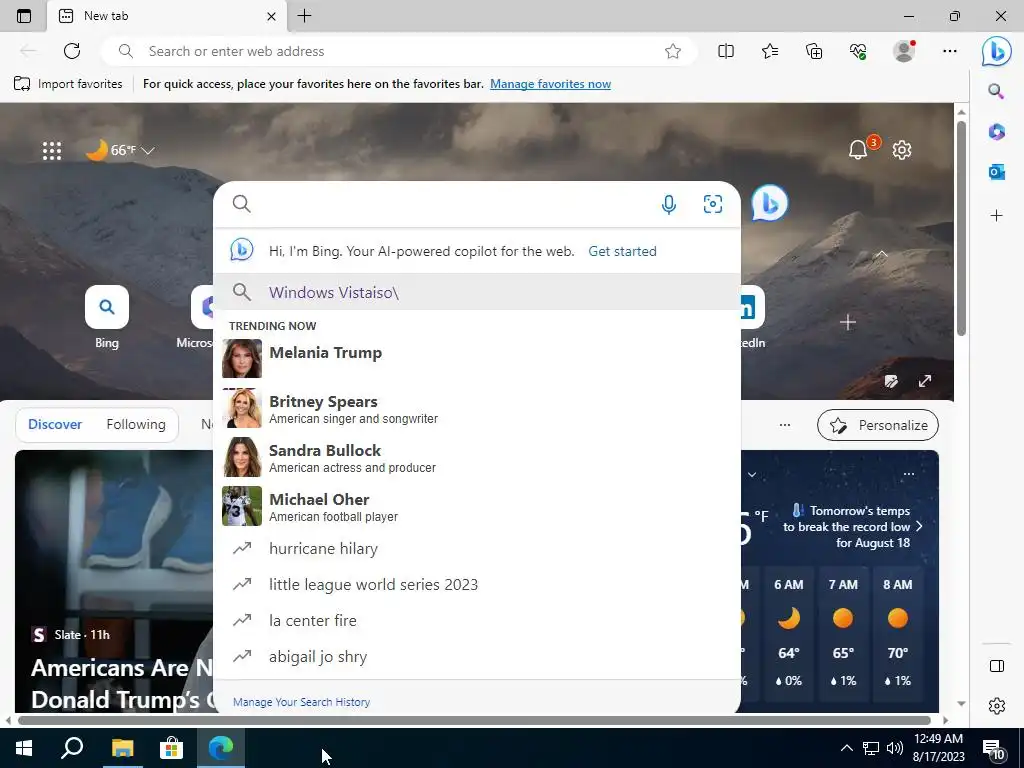Open visual search camera icon
This screenshot has height=768, width=1024.
712,204
